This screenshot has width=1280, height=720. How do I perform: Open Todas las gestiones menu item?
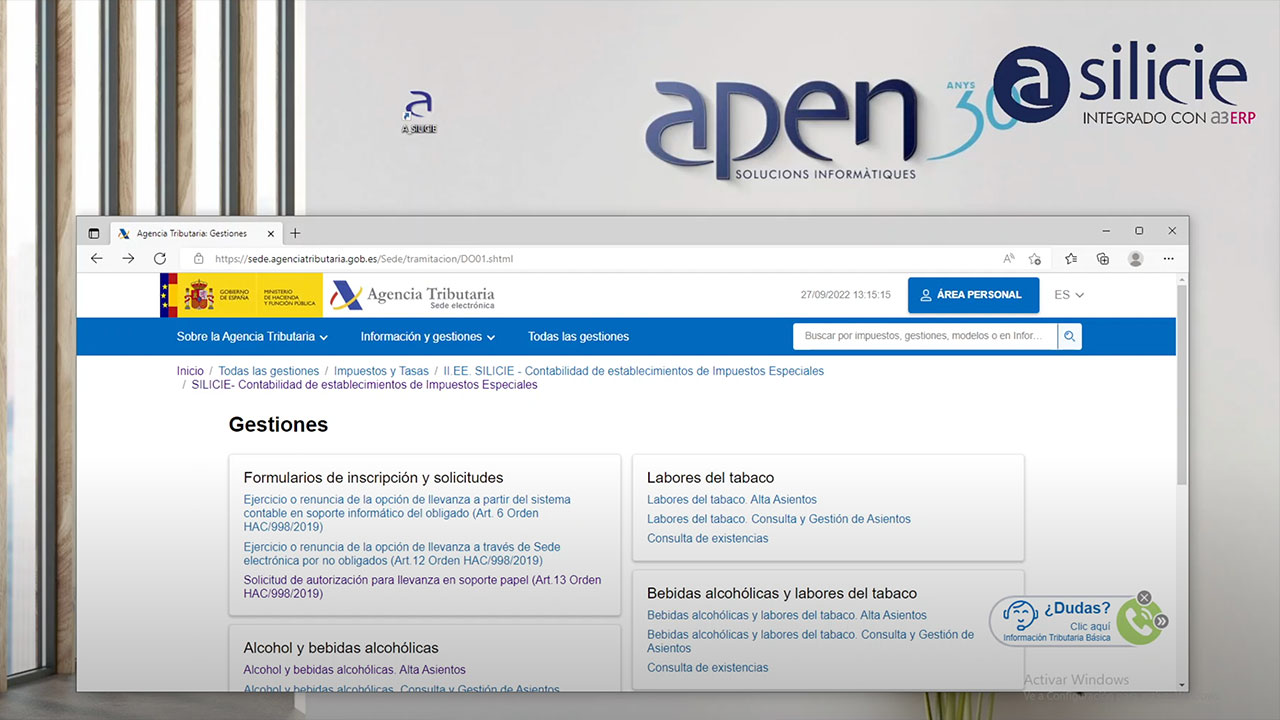[x=578, y=337]
